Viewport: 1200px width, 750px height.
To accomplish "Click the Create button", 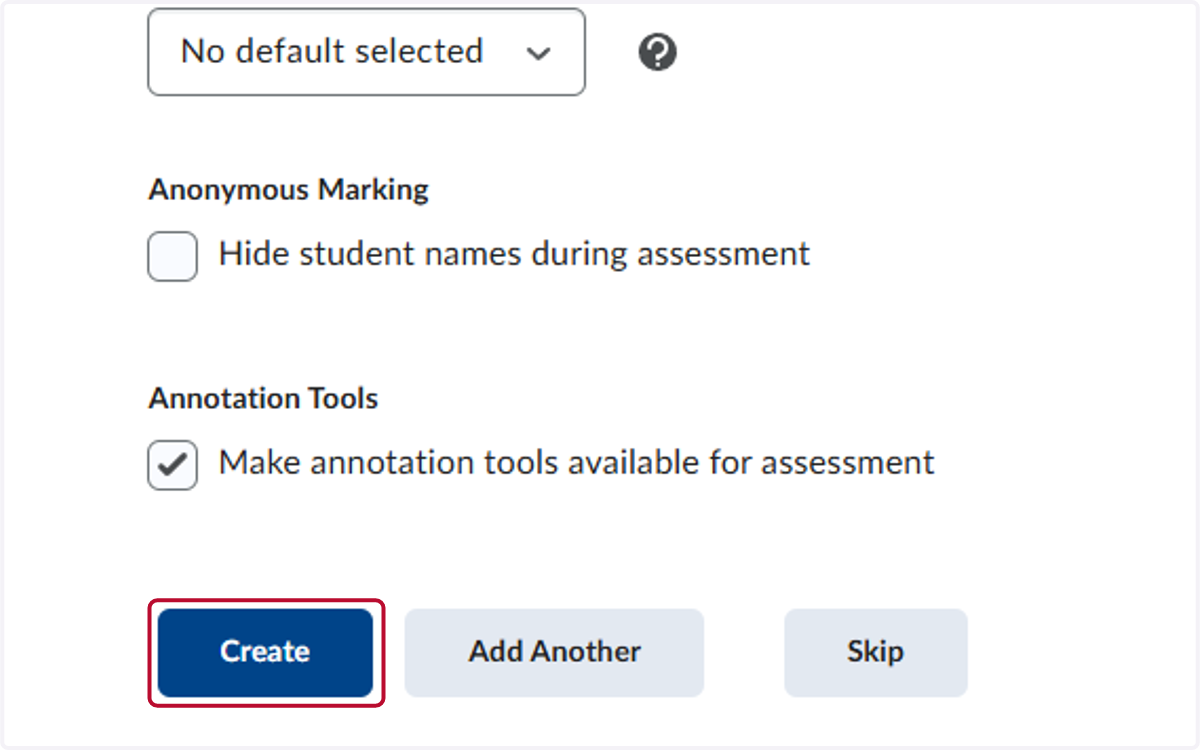I will pyautogui.click(x=265, y=653).
